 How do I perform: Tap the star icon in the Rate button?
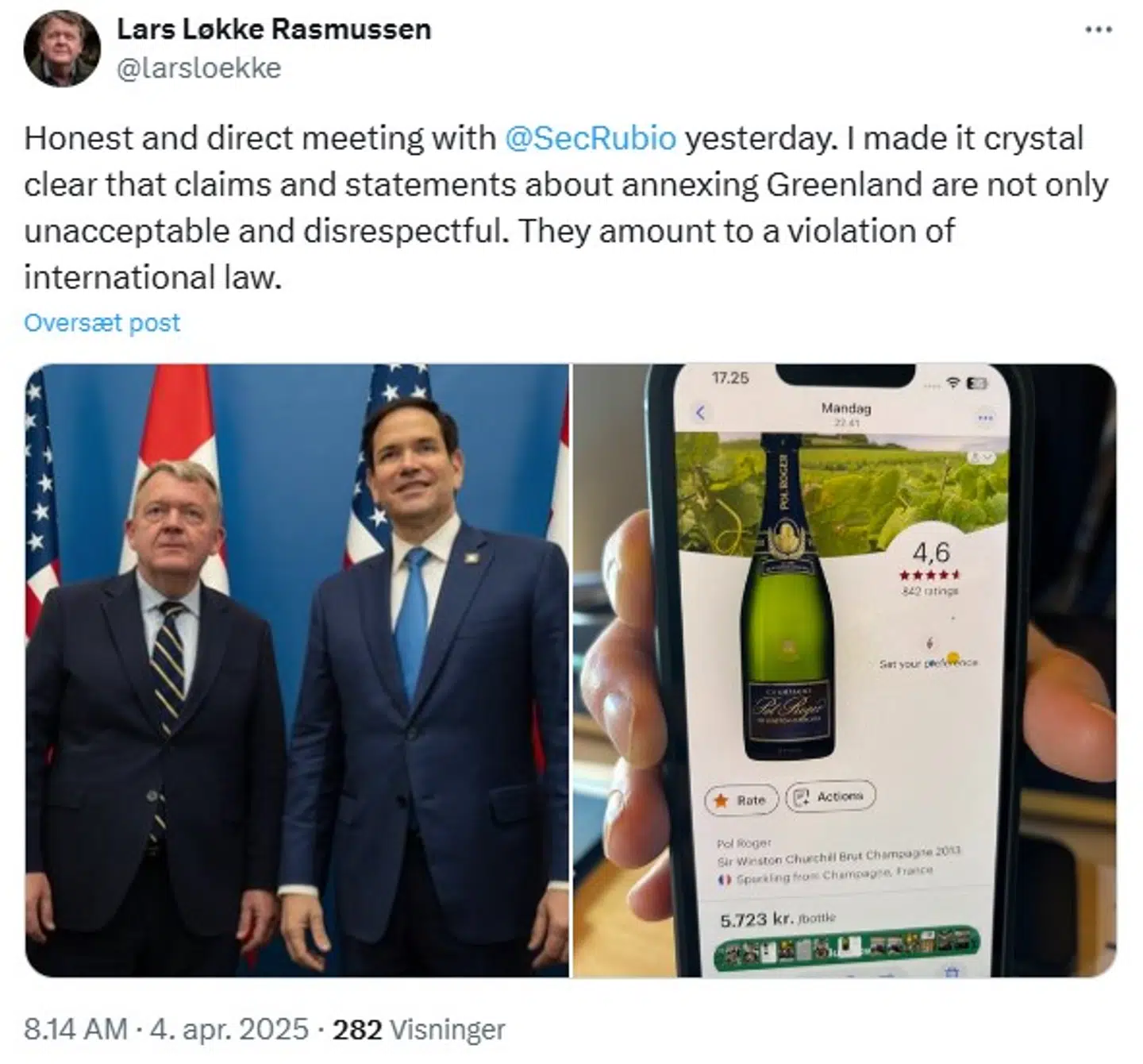click(721, 800)
